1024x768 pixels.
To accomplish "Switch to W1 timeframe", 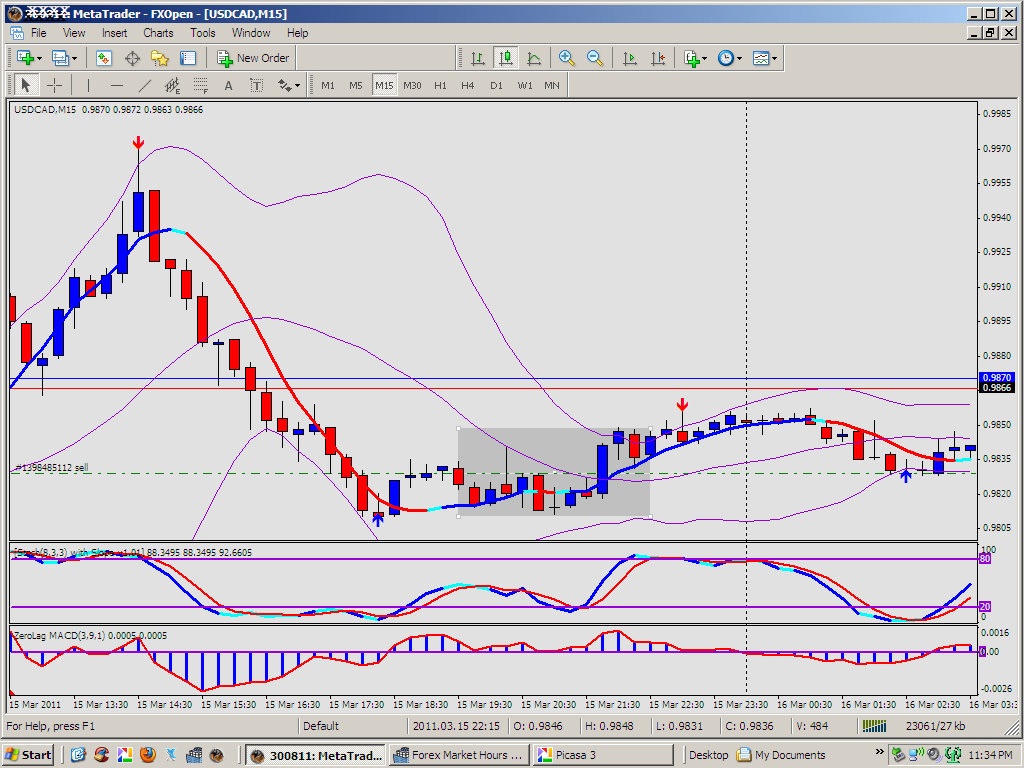I will tap(525, 85).
